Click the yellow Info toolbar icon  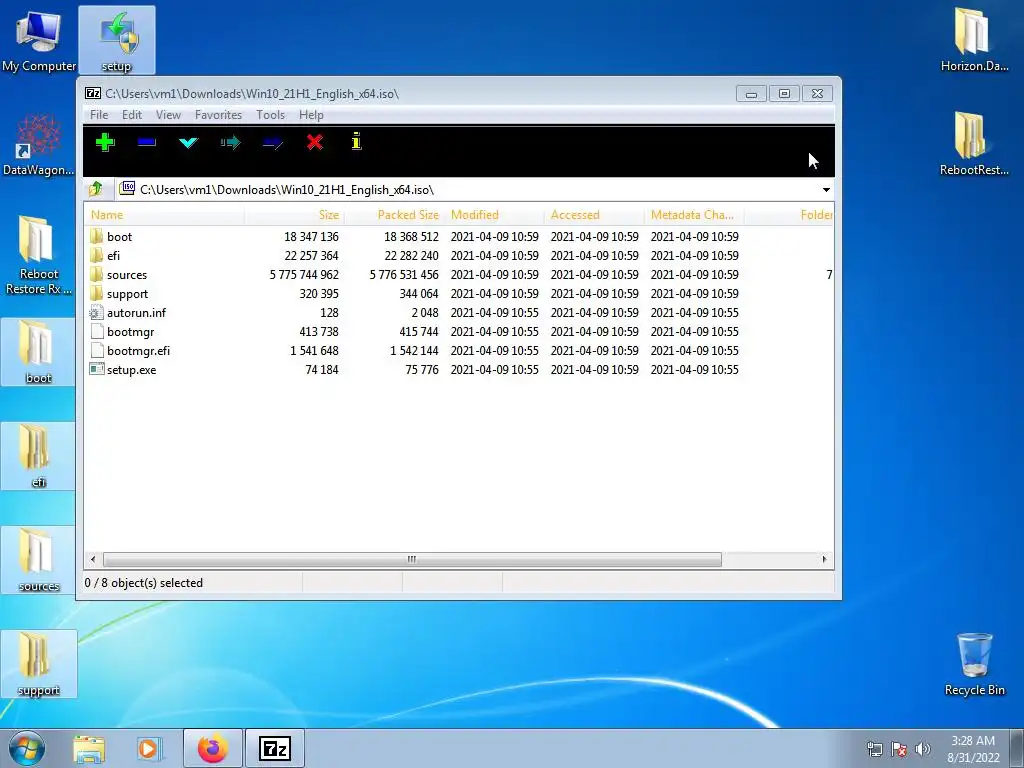click(x=357, y=141)
